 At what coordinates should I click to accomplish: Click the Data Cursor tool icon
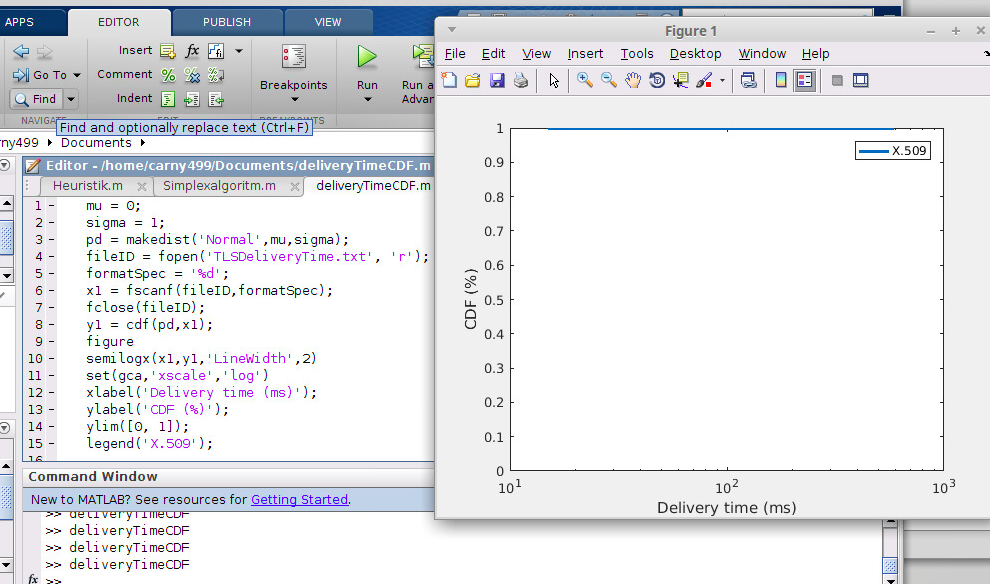tap(681, 81)
